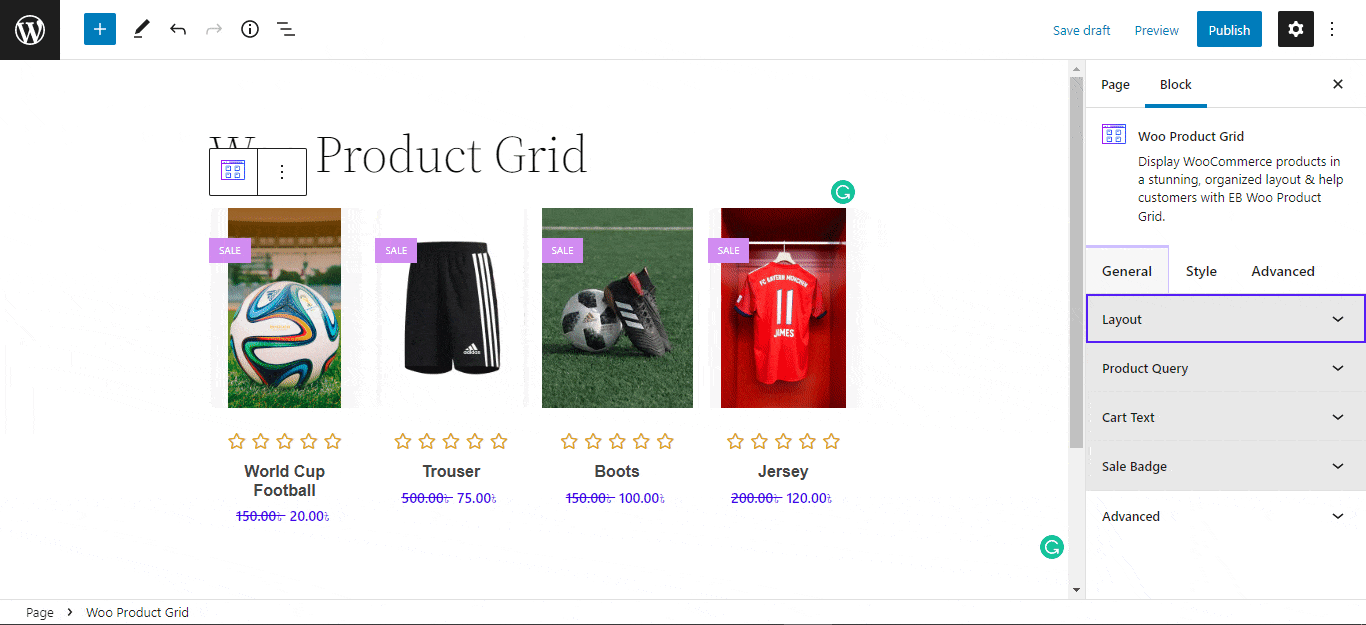Select the Woo Product Grid block icon

coord(232,171)
